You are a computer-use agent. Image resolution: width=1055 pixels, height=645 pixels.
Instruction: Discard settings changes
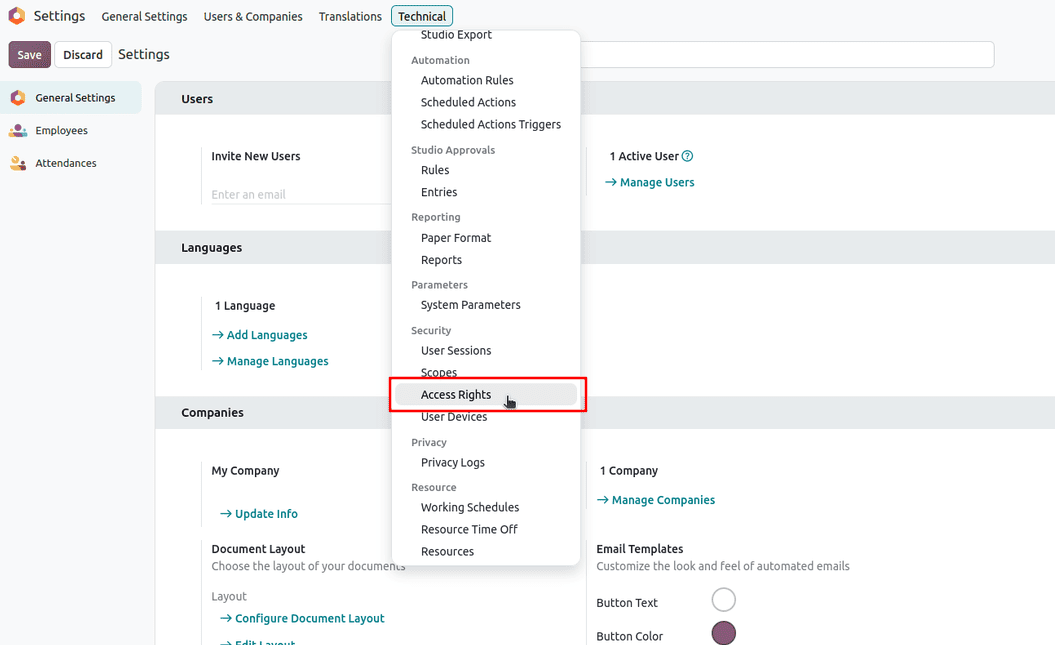(x=83, y=54)
